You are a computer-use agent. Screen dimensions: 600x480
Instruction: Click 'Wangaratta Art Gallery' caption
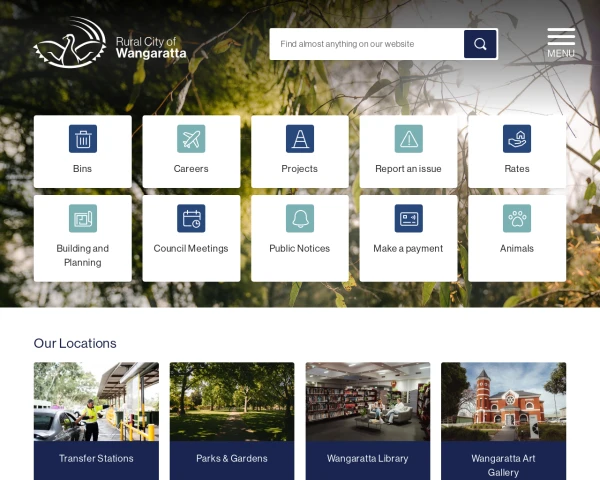(503, 465)
